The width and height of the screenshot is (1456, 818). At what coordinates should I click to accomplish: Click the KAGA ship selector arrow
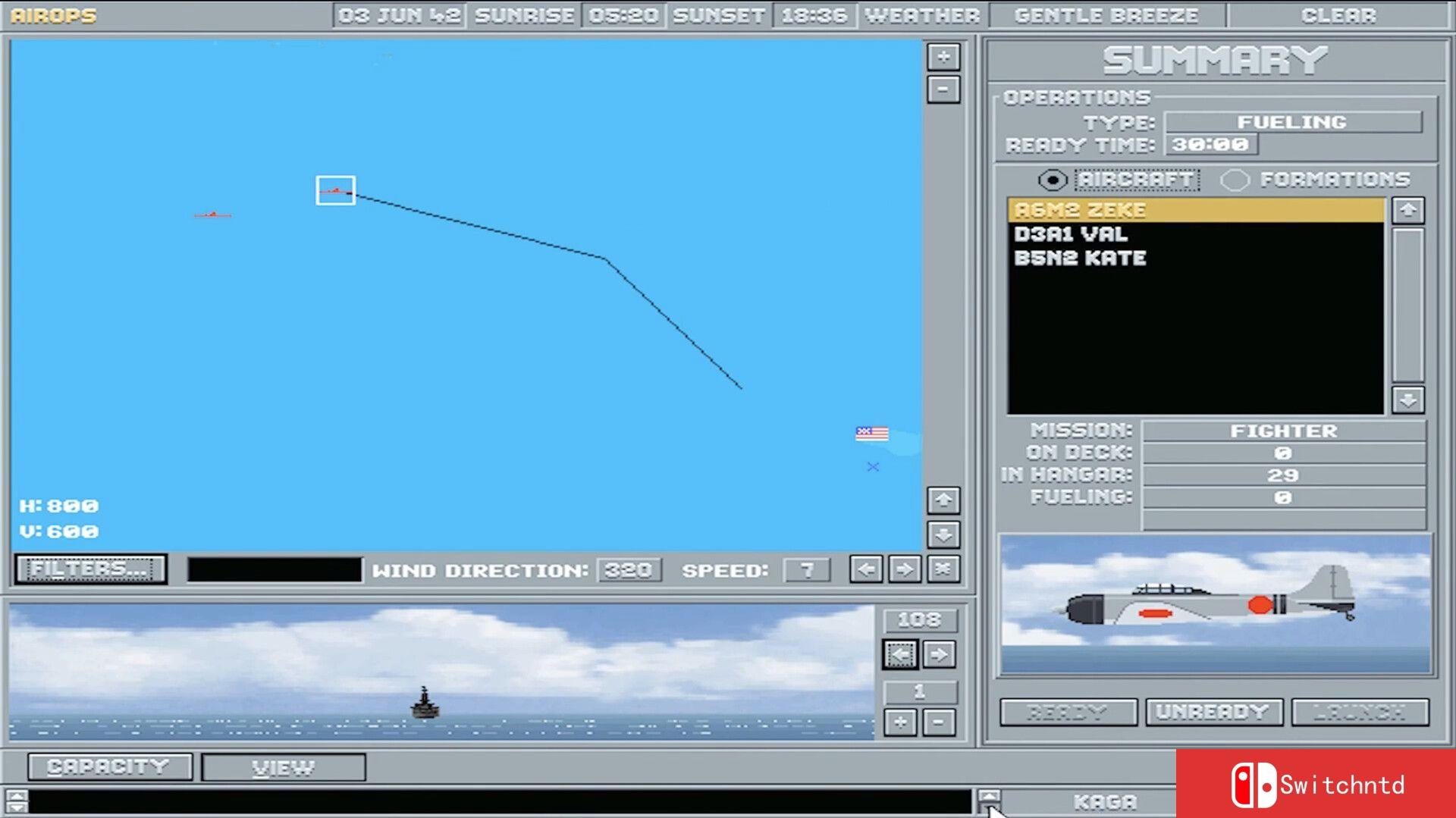coord(989,801)
